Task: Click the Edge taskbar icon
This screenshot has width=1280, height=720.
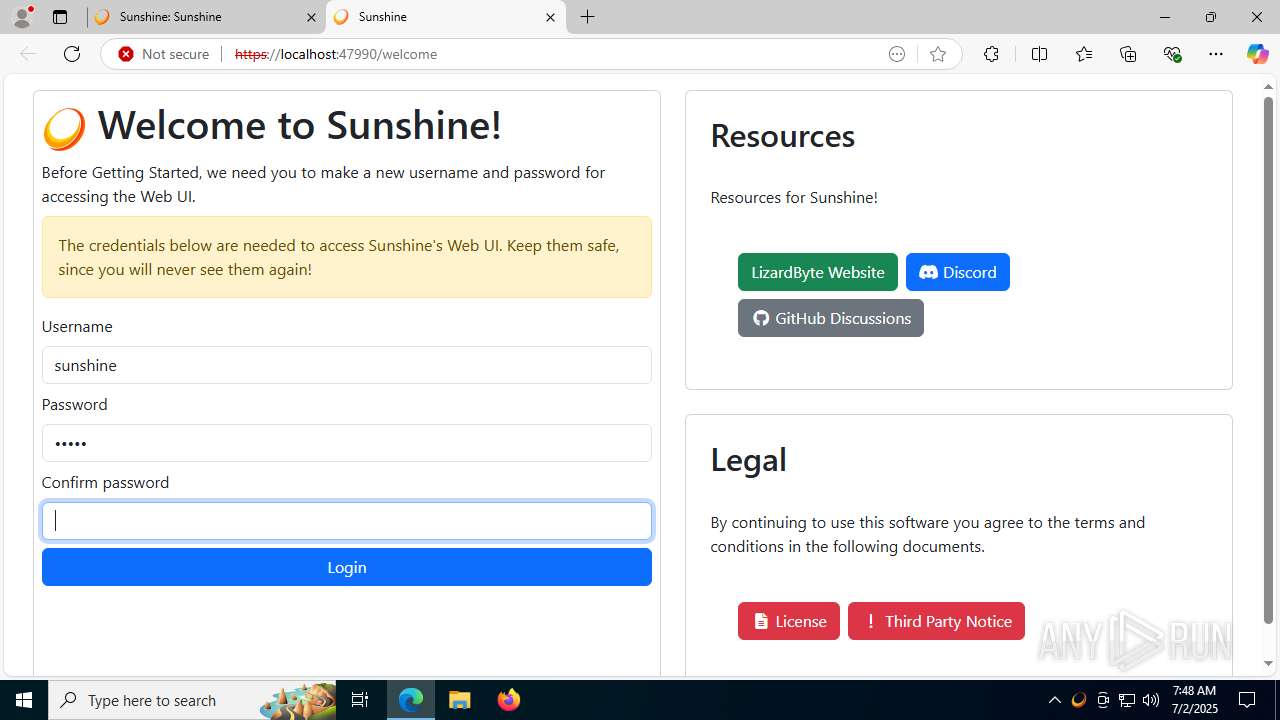Action: coord(411,700)
